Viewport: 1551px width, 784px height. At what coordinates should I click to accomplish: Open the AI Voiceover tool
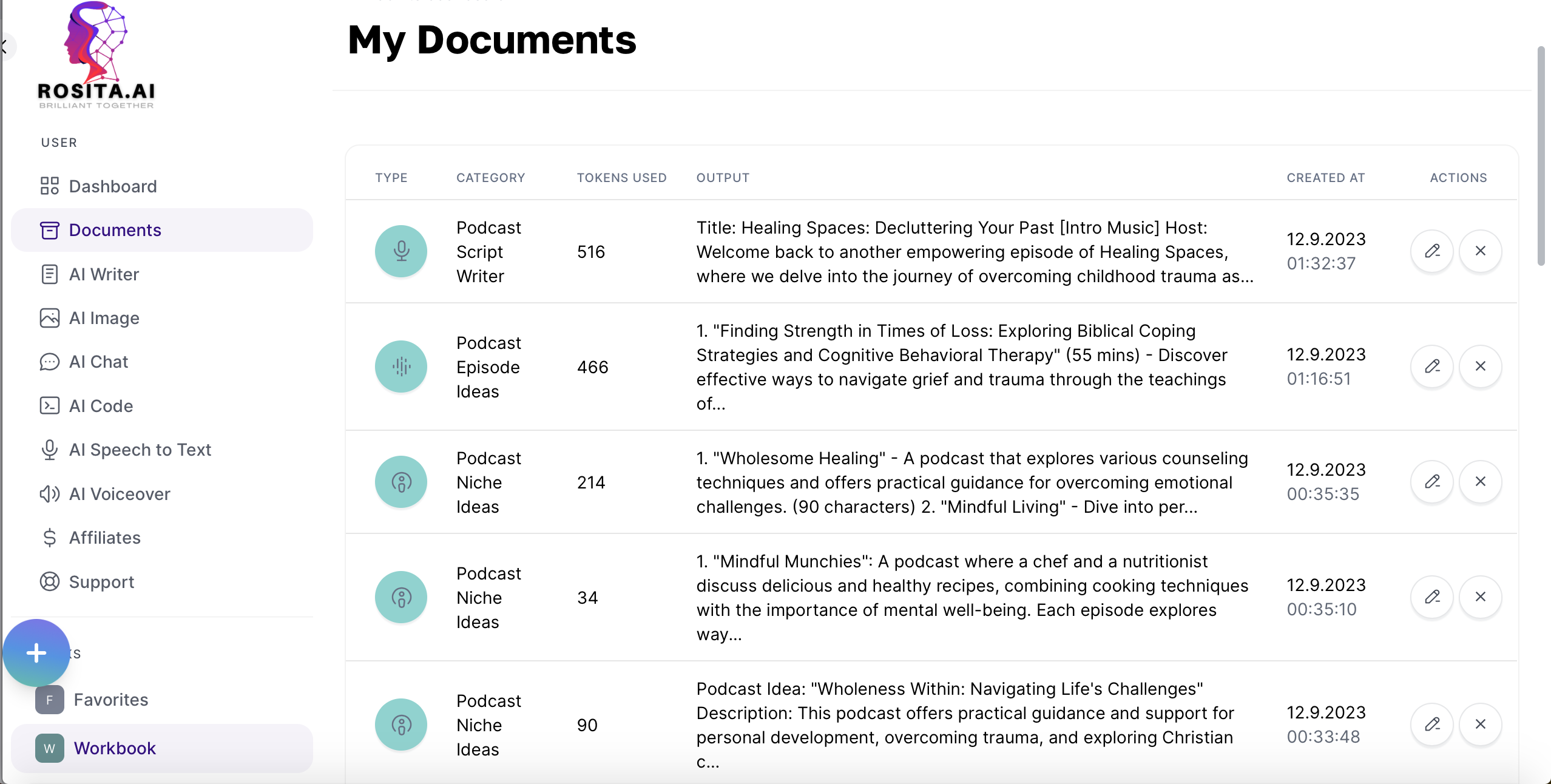click(120, 494)
